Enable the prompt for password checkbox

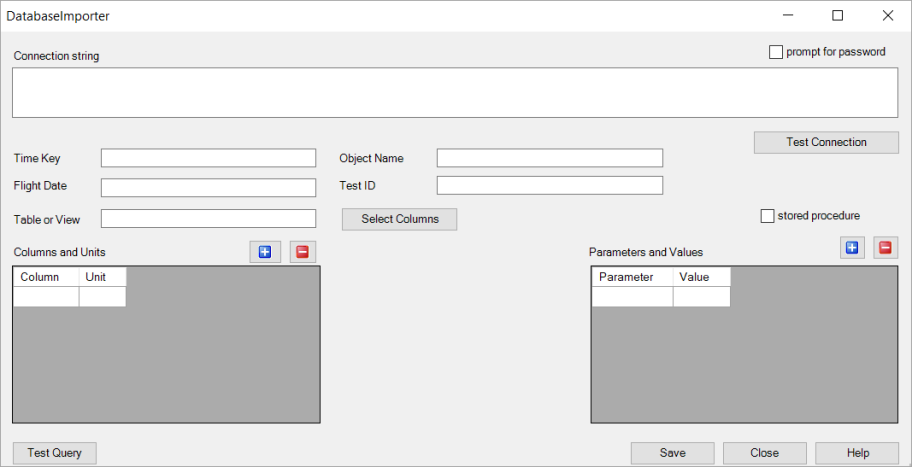(776, 52)
